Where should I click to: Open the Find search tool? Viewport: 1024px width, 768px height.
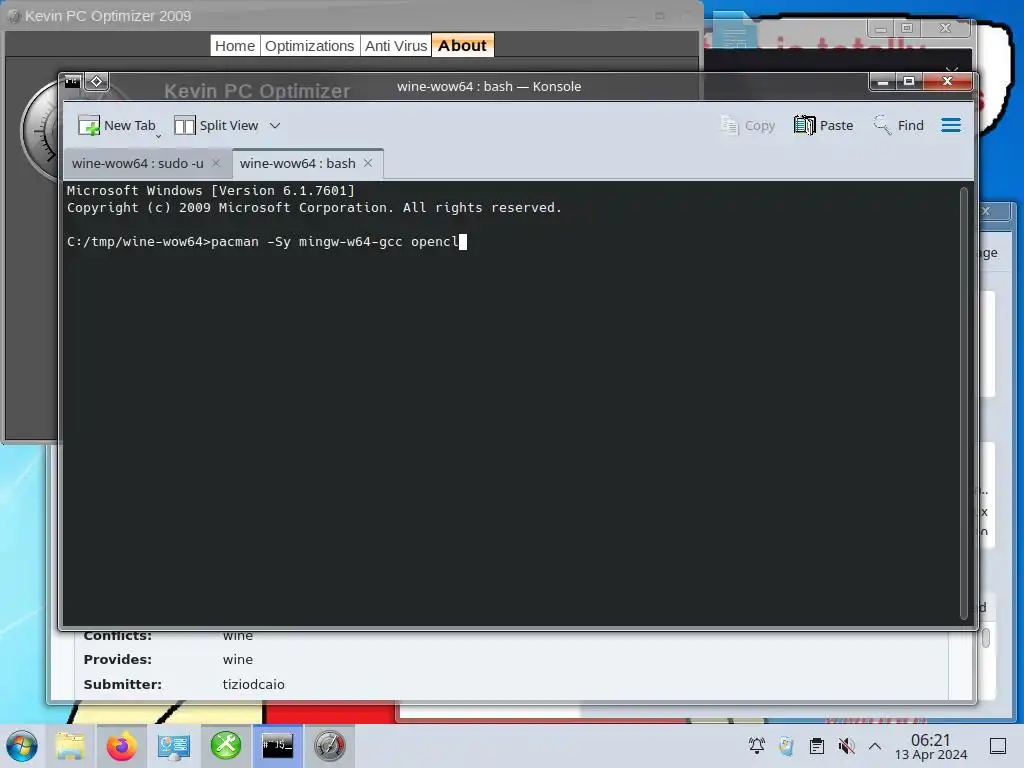click(x=899, y=125)
